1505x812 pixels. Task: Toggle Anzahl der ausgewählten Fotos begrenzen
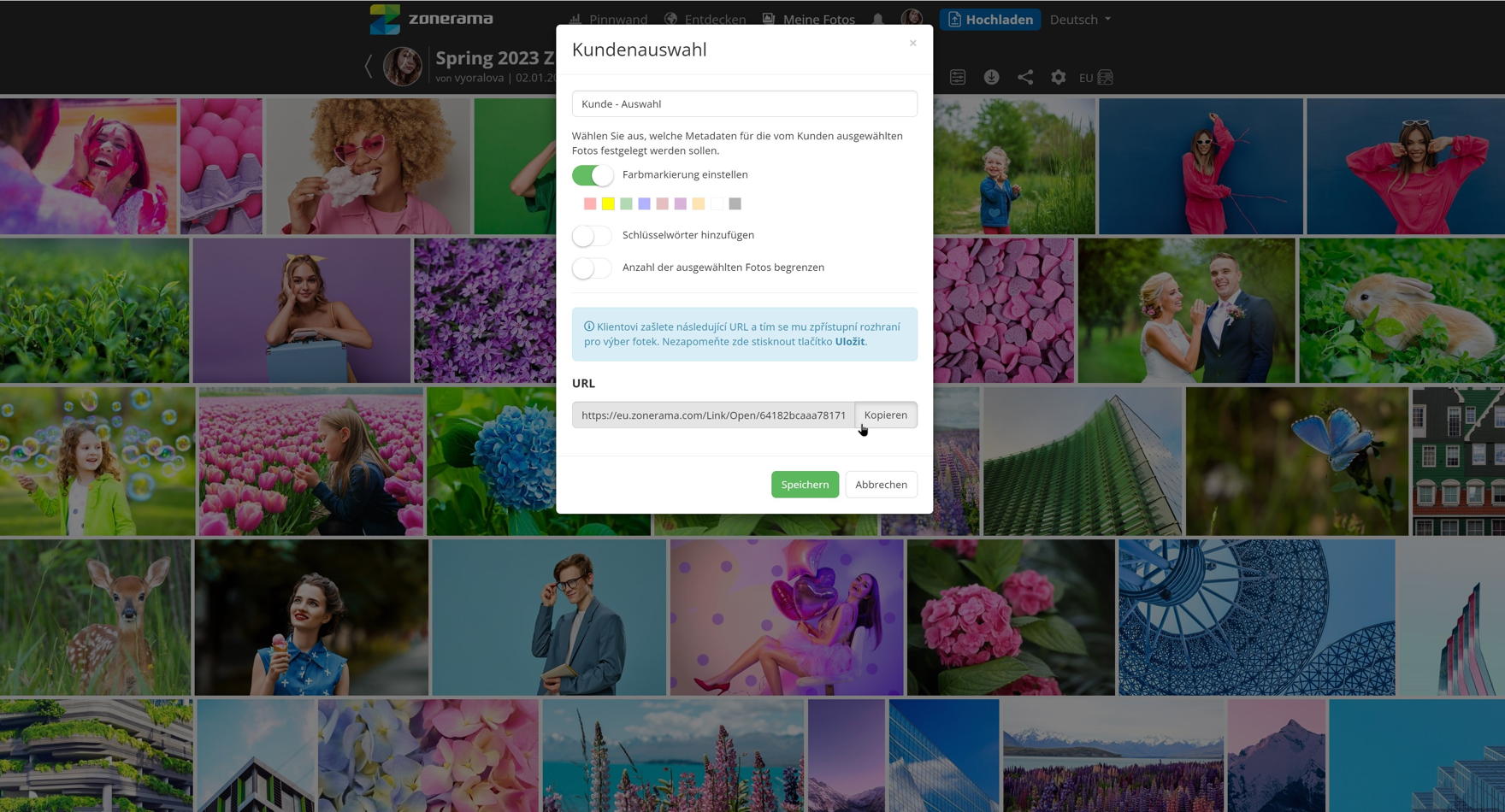pyautogui.click(x=593, y=268)
